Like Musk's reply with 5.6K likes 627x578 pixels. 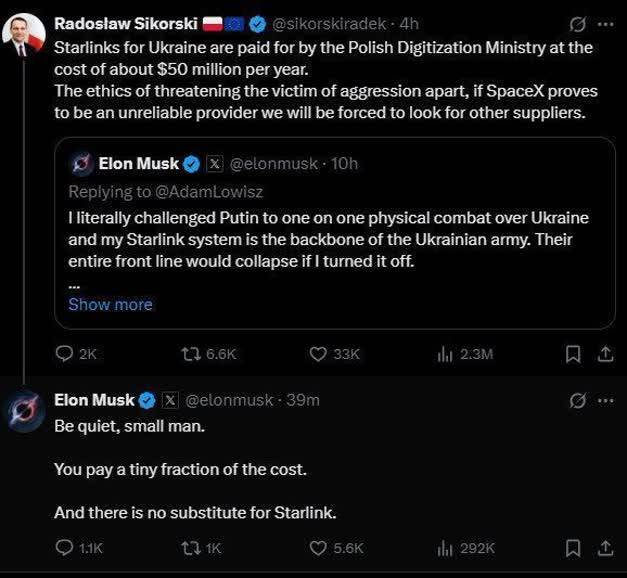pos(319,547)
